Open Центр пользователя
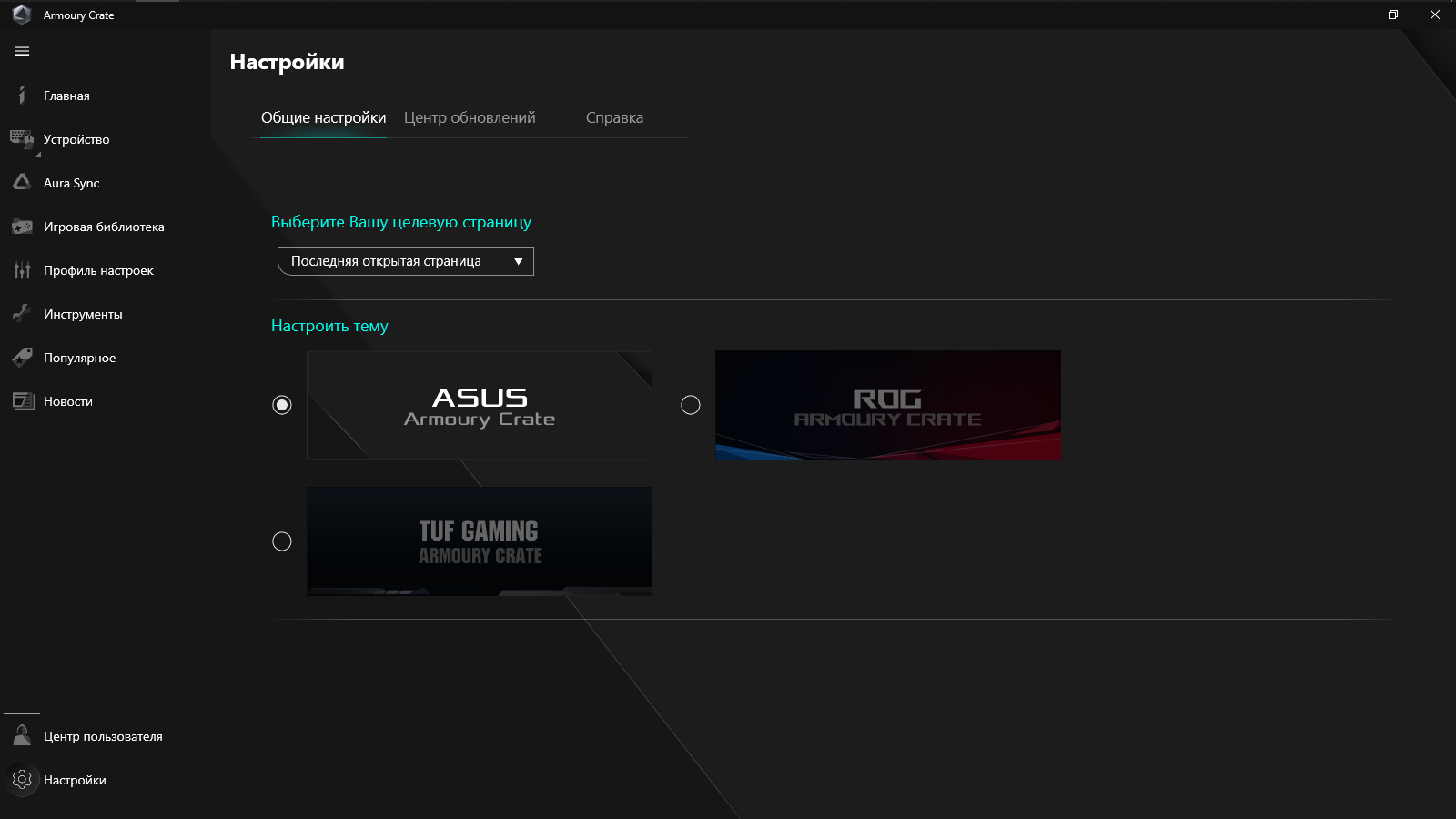This screenshot has height=819, width=1456. (101, 735)
